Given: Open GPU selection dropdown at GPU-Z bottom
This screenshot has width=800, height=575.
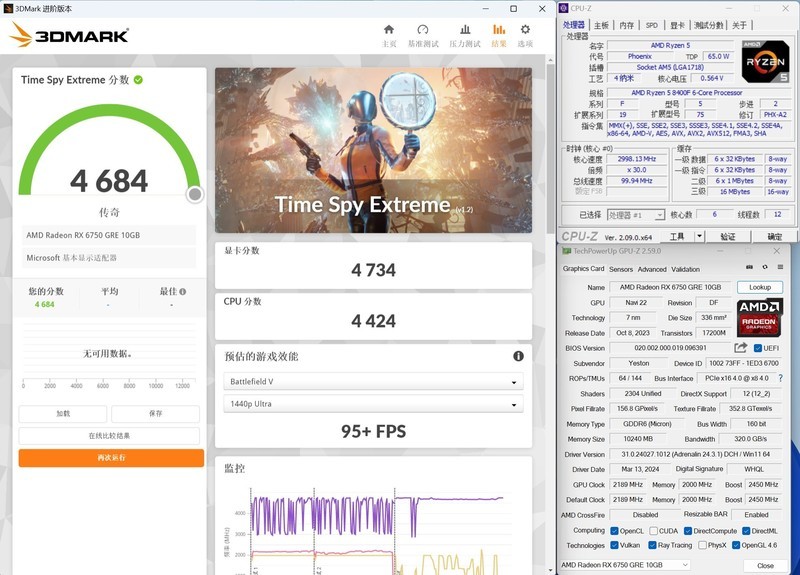Looking at the screenshot, I should 625,564.
